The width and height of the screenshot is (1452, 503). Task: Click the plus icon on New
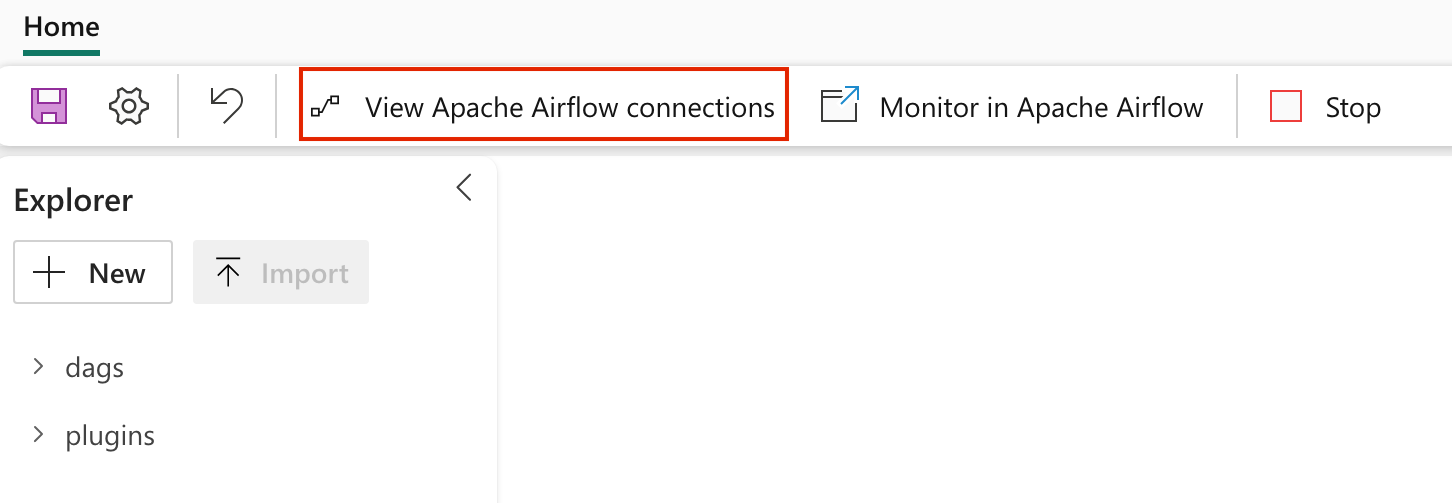click(49, 273)
